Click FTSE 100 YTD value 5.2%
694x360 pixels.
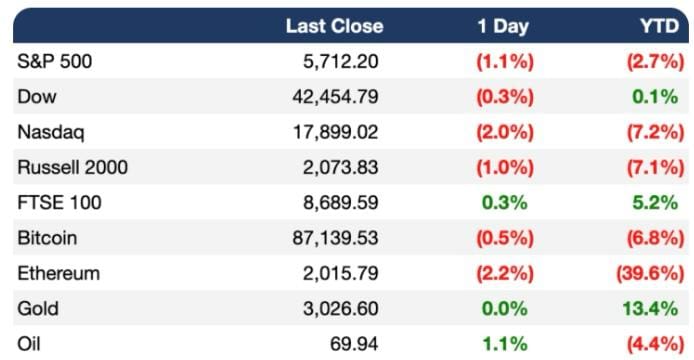click(x=655, y=203)
